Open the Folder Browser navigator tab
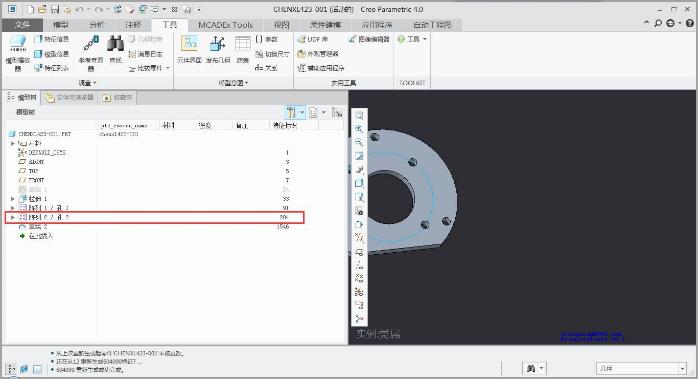 click(70, 98)
